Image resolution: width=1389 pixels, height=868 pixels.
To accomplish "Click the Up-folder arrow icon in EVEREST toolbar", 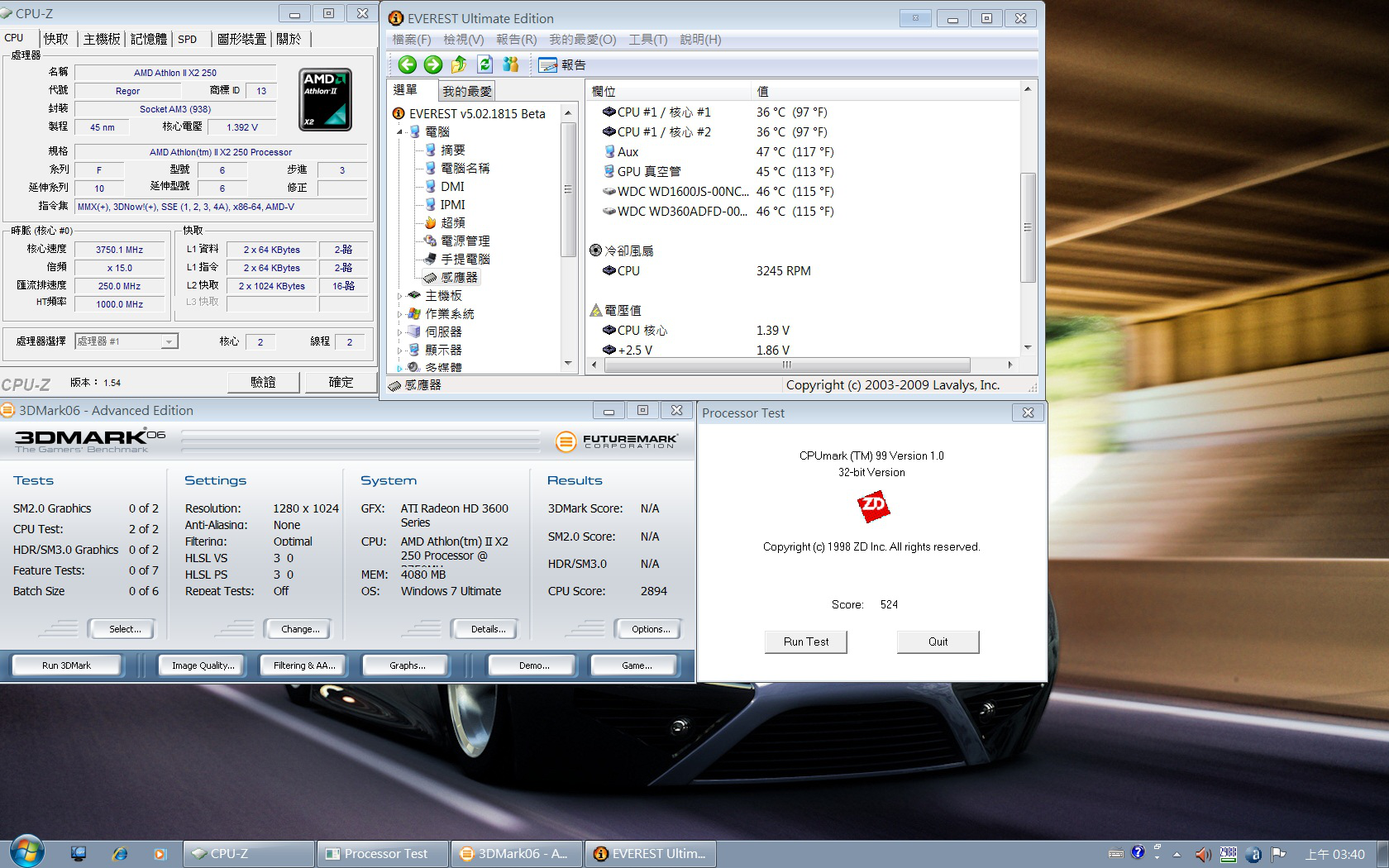I will (x=458, y=64).
